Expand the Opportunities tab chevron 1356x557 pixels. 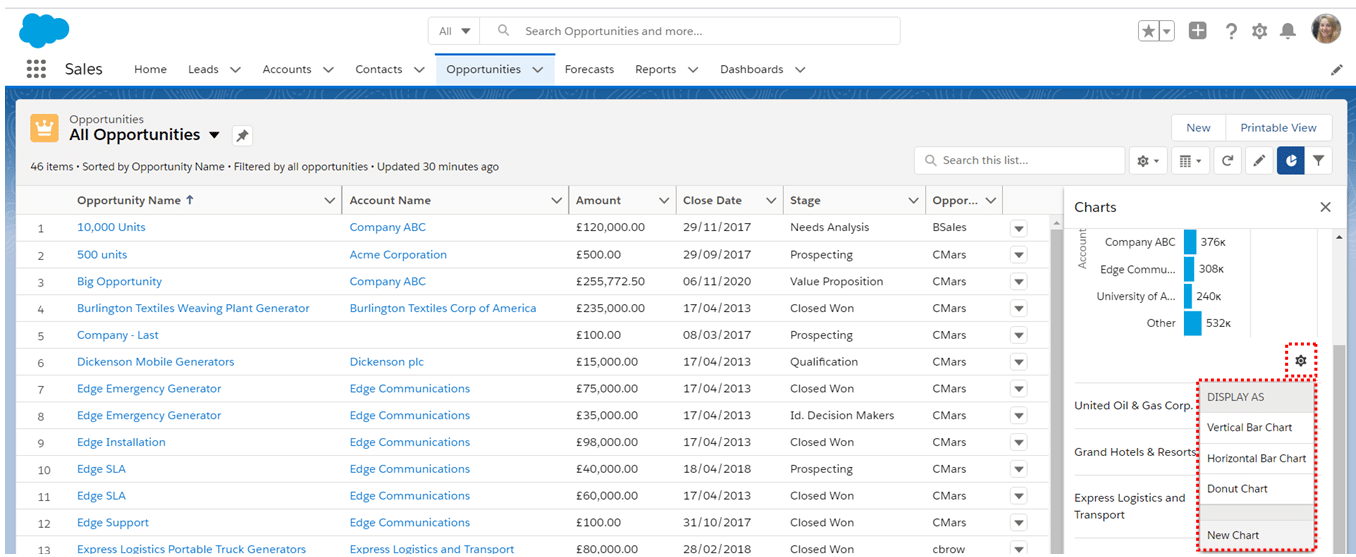[x=538, y=70]
